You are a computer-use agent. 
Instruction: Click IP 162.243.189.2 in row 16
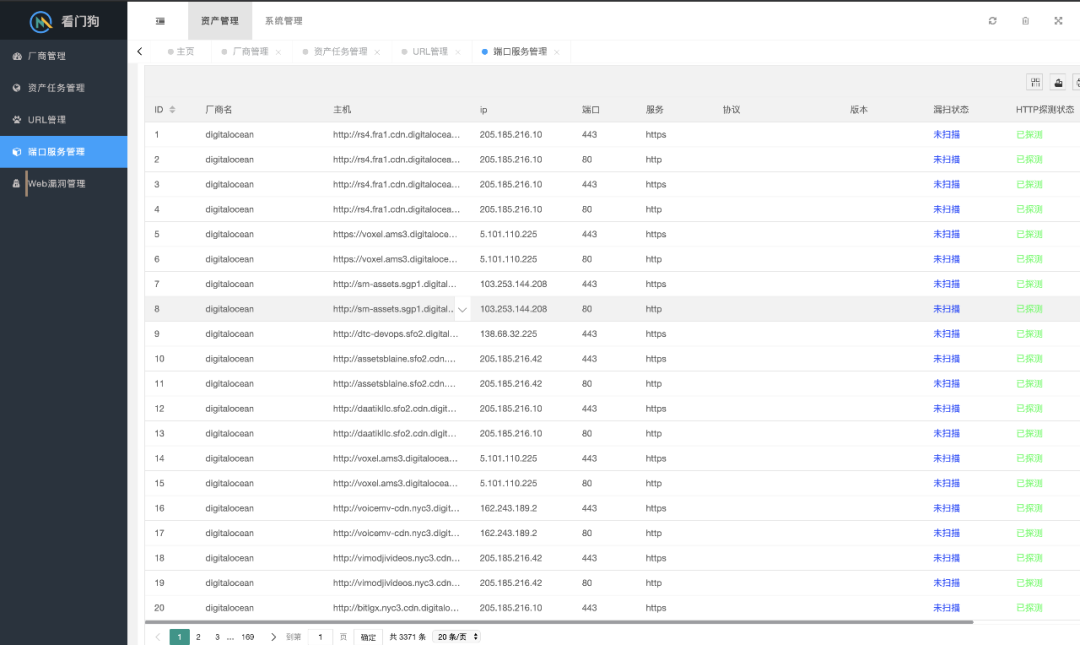pos(508,509)
